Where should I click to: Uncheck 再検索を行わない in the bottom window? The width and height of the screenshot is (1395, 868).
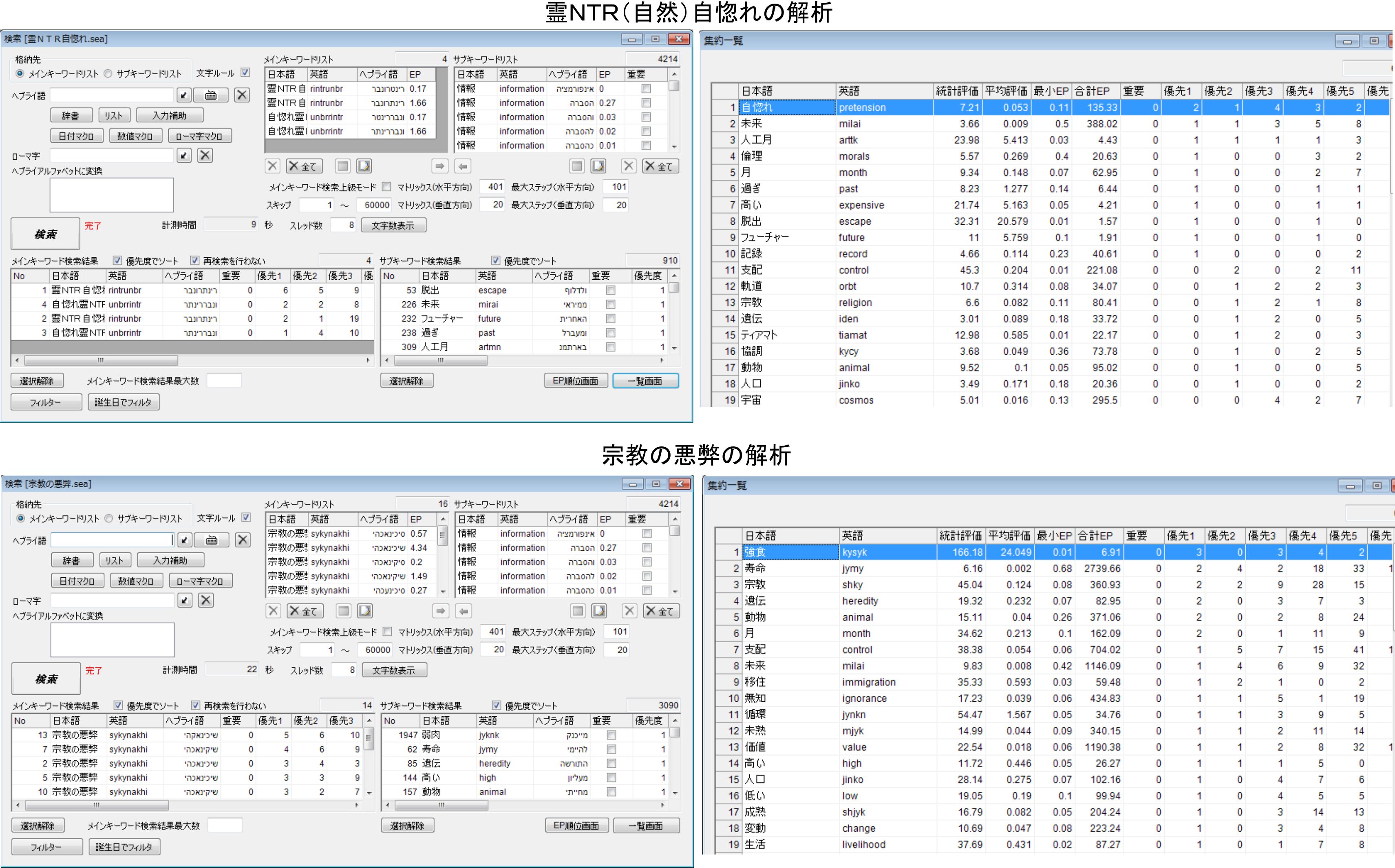196,706
